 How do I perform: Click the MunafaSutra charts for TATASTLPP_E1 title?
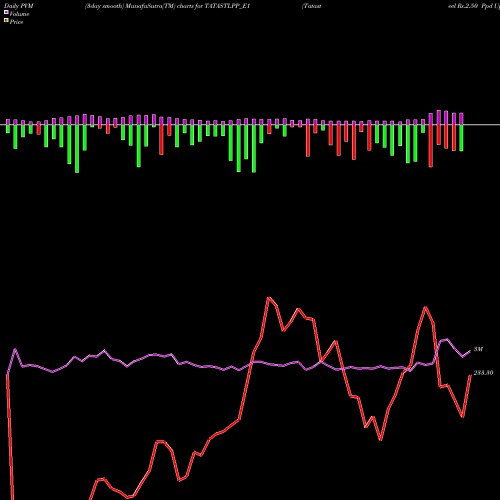(x=167, y=6)
